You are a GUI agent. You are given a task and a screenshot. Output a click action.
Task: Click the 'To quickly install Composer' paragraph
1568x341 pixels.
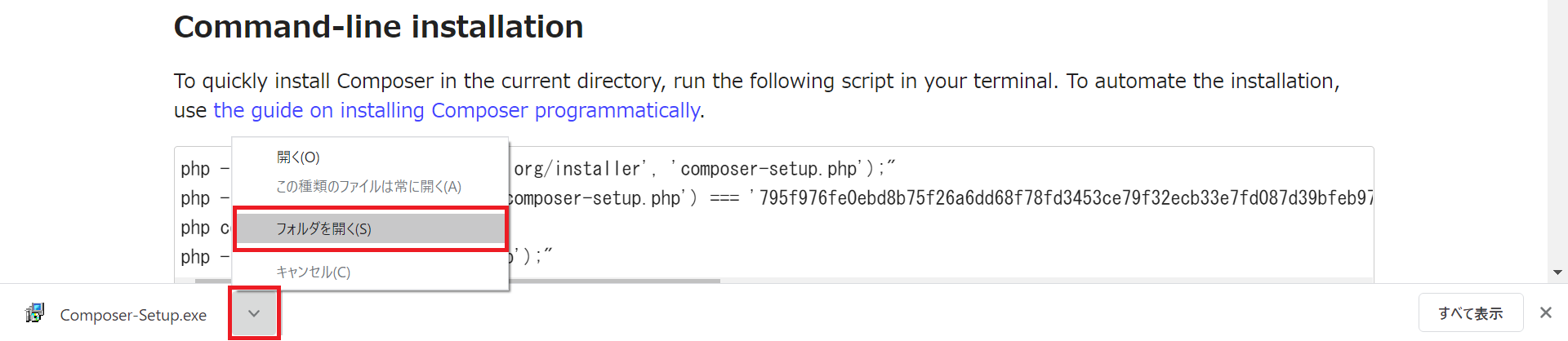[x=756, y=95]
